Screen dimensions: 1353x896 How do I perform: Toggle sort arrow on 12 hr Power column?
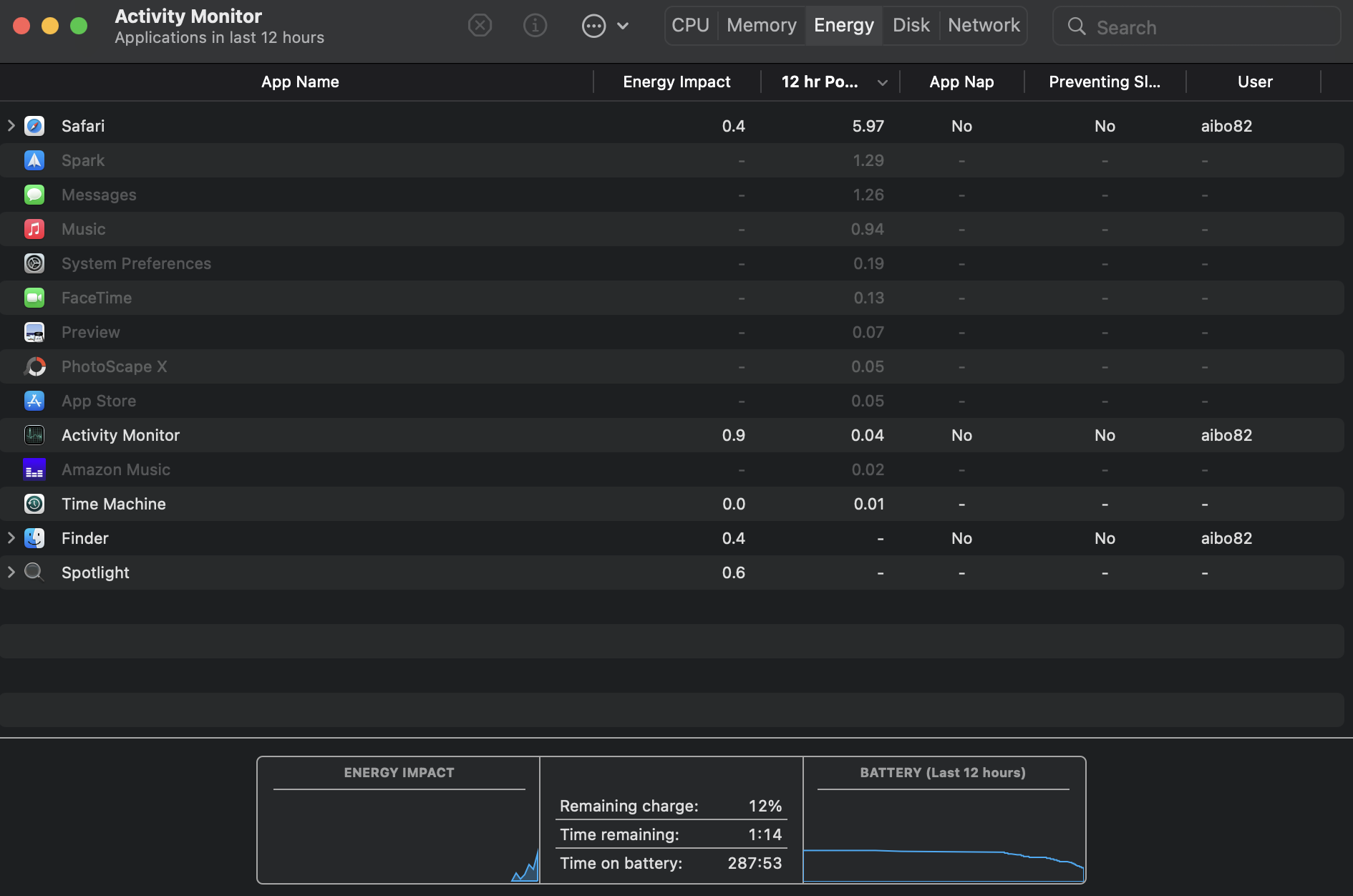tap(883, 83)
